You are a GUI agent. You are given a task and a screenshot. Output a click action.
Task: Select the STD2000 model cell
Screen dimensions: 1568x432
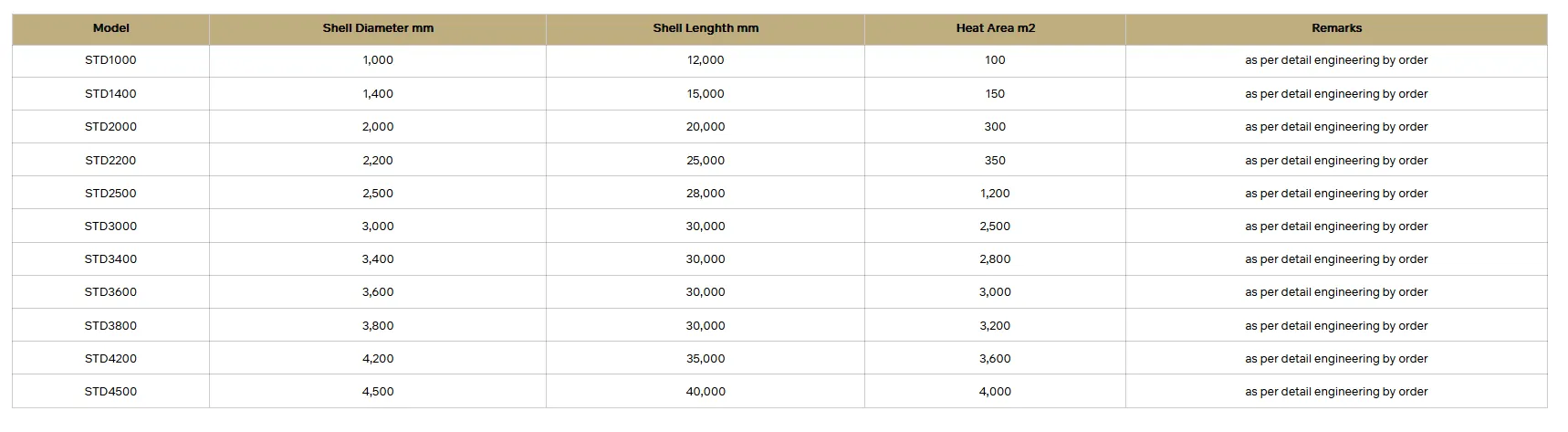click(x=110, y=127)
